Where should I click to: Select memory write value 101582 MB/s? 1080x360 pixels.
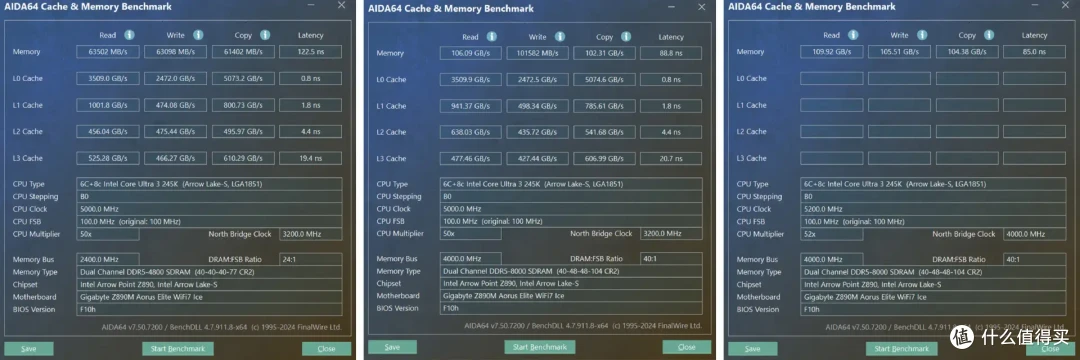tap(537, 53)
